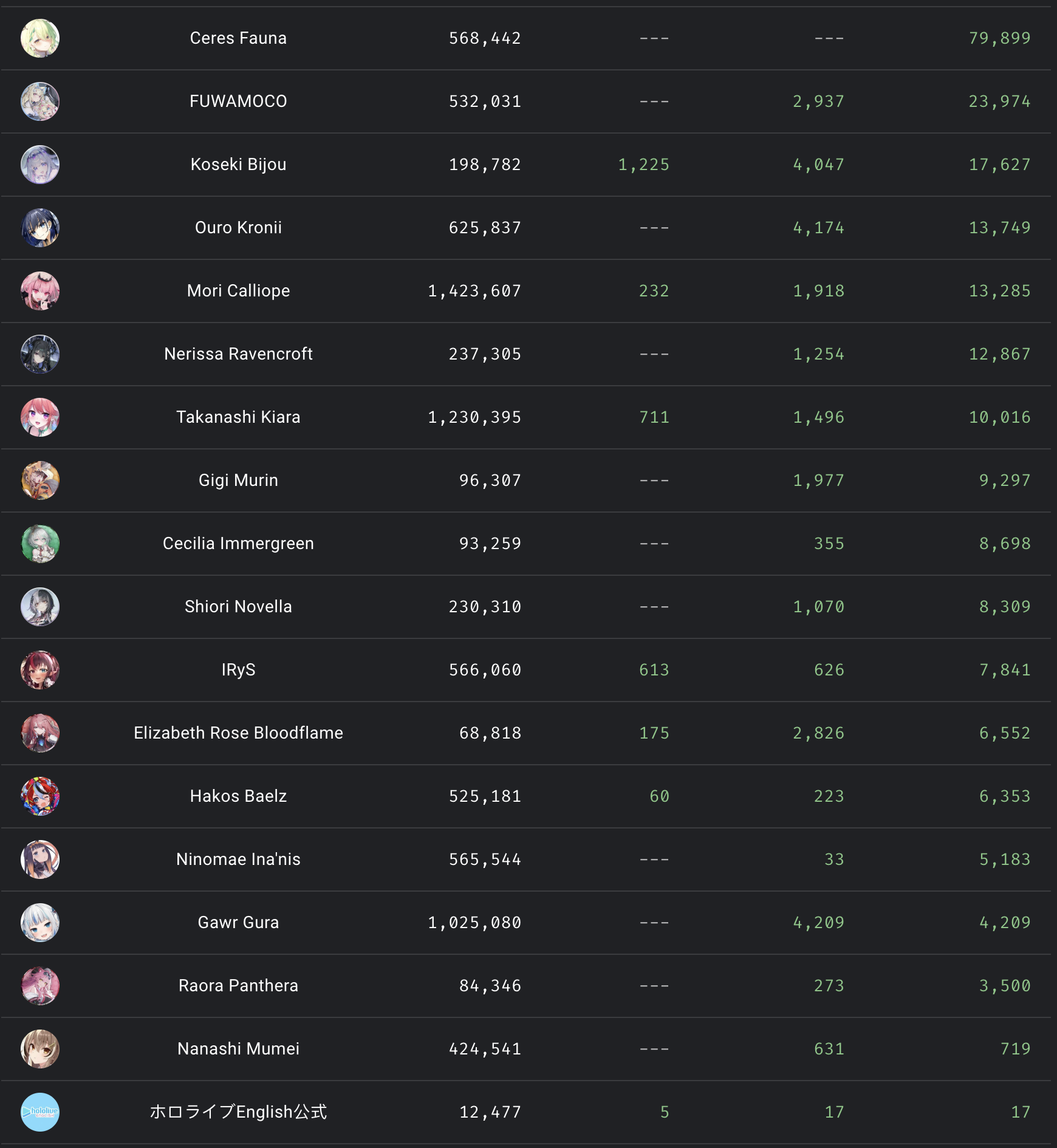Select the Cecilia Immergreen row name
The image size is (1057, 1148).
[238, 544]
